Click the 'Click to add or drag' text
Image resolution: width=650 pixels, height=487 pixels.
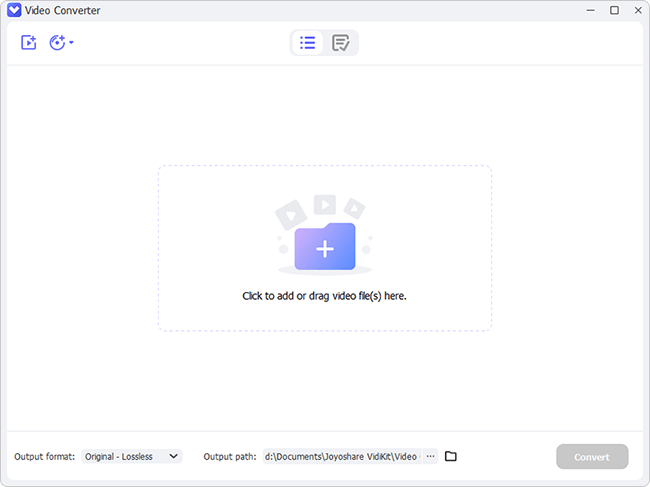(324, 296)
